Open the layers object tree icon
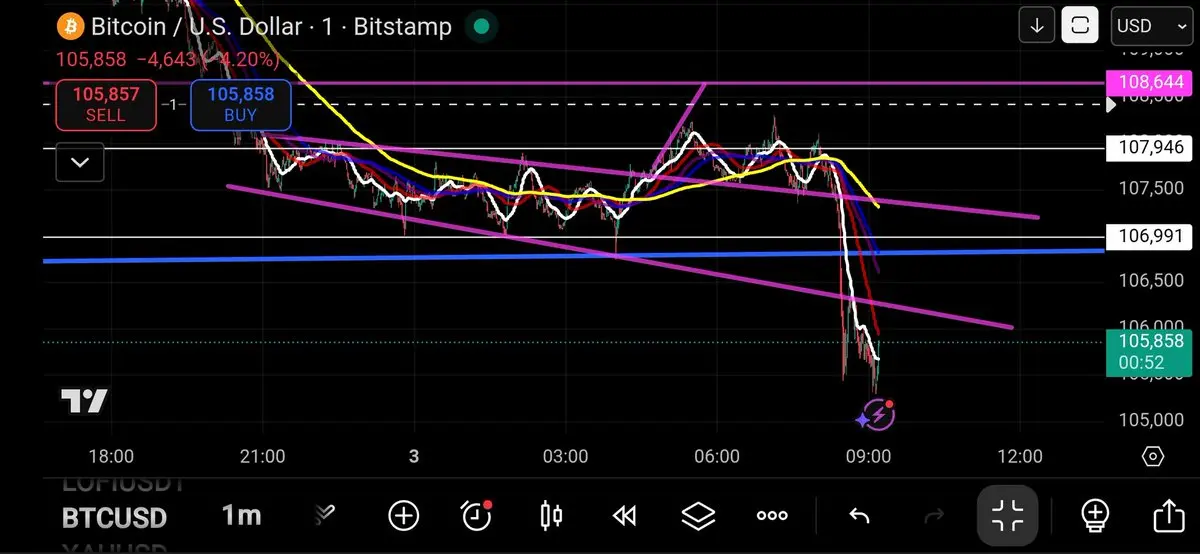This screenshot has width=1200, height=554. coord(698,516)
